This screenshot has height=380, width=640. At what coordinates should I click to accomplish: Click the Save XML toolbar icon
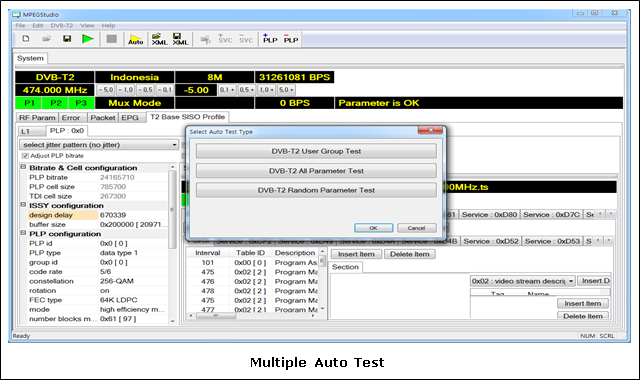point(180,40)
